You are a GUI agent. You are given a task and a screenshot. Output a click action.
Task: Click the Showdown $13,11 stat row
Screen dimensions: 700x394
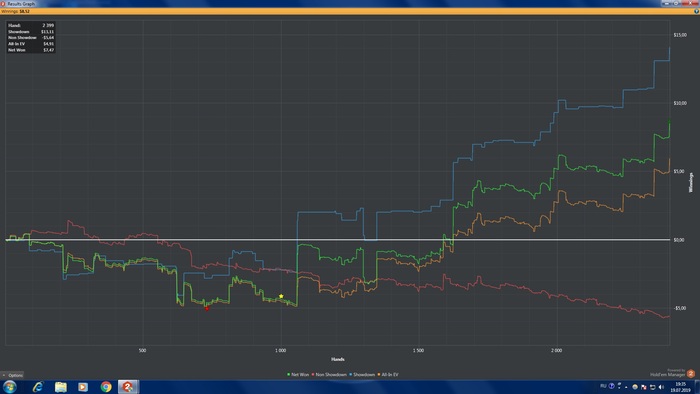pyautogui.click(x=31, y=32)
